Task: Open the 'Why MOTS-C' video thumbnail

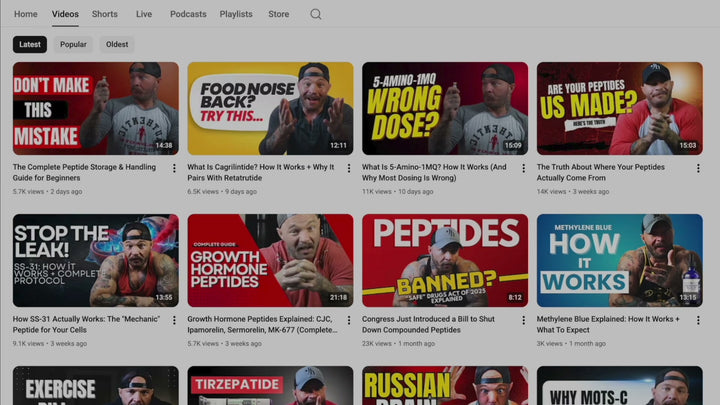Action: [620, 386]
